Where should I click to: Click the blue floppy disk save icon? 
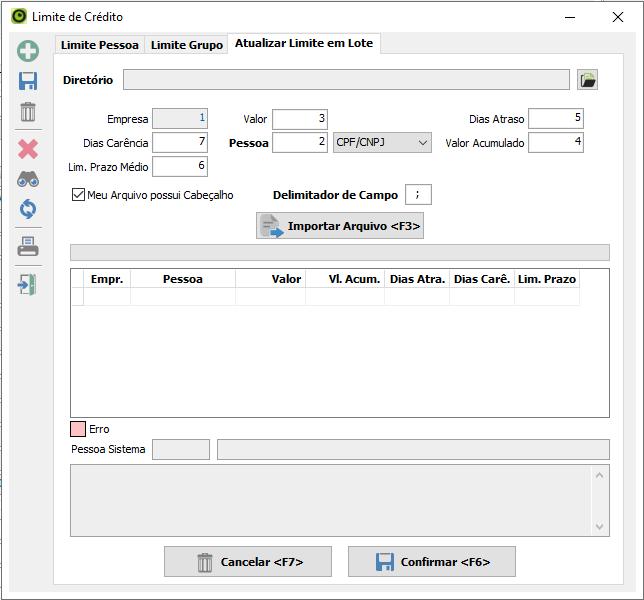(28, 82)
